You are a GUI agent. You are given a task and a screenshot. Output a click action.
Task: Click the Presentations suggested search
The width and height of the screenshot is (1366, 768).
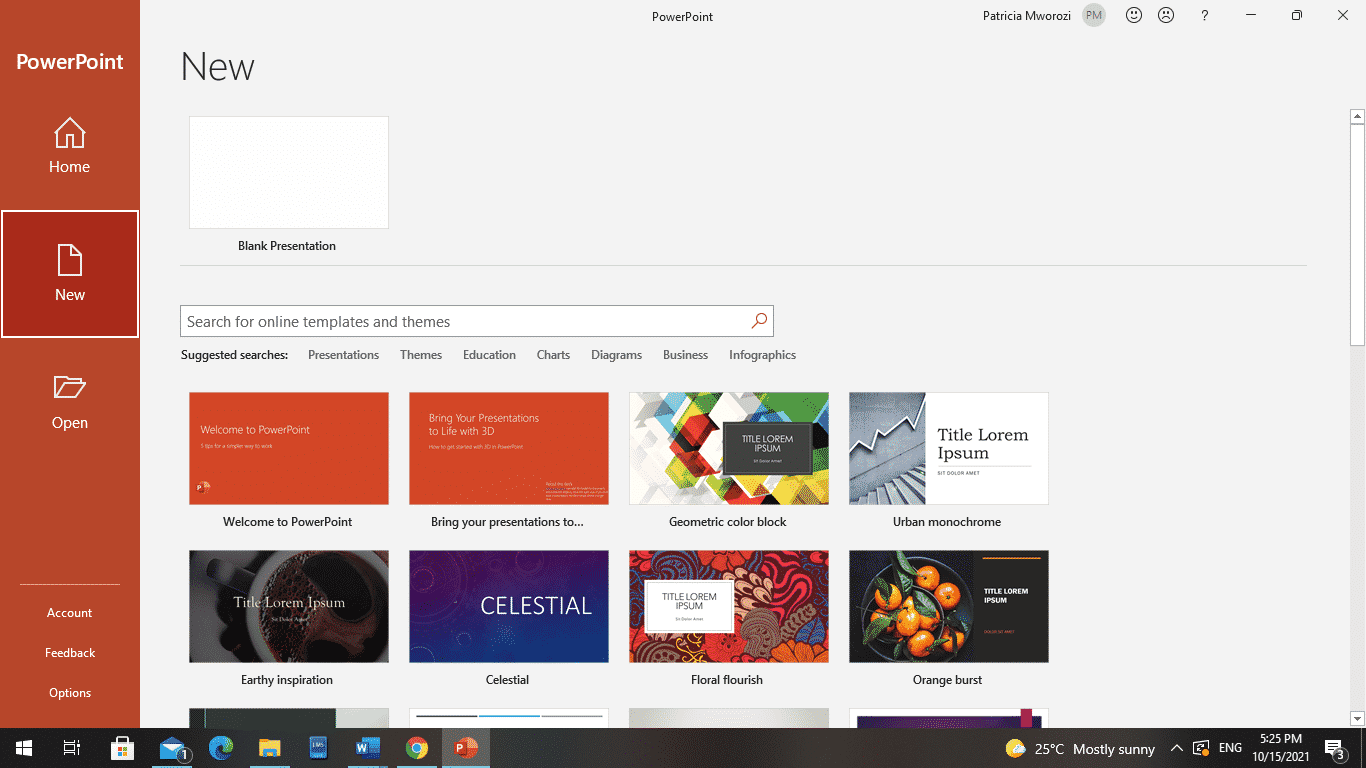pyautogui.click(x=343, y=354)
